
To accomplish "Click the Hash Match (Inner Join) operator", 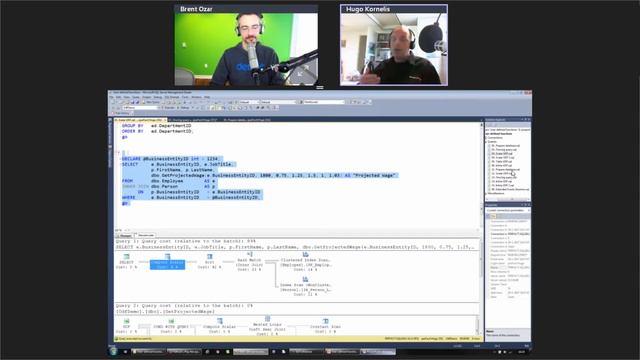I will [249, 262].
